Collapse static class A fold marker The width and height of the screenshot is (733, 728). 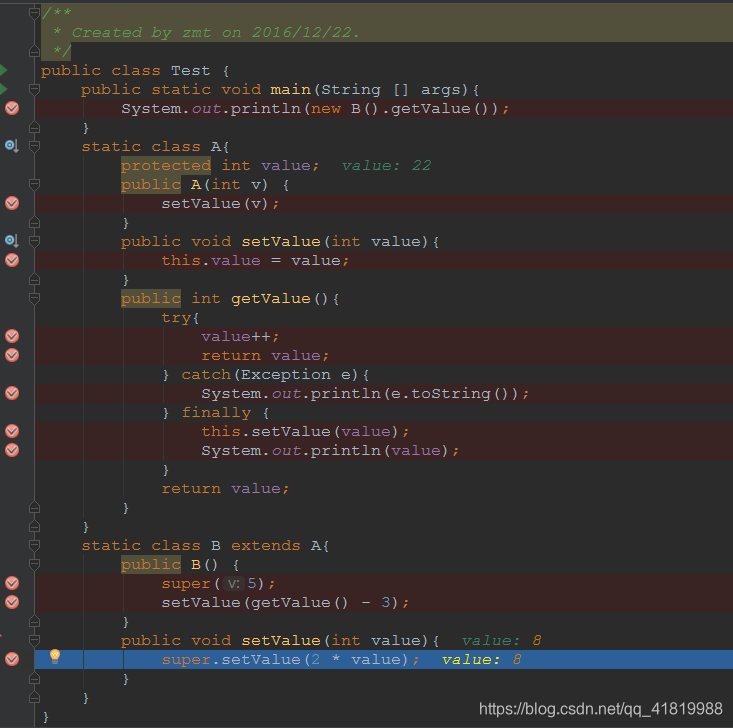point(34,146)
